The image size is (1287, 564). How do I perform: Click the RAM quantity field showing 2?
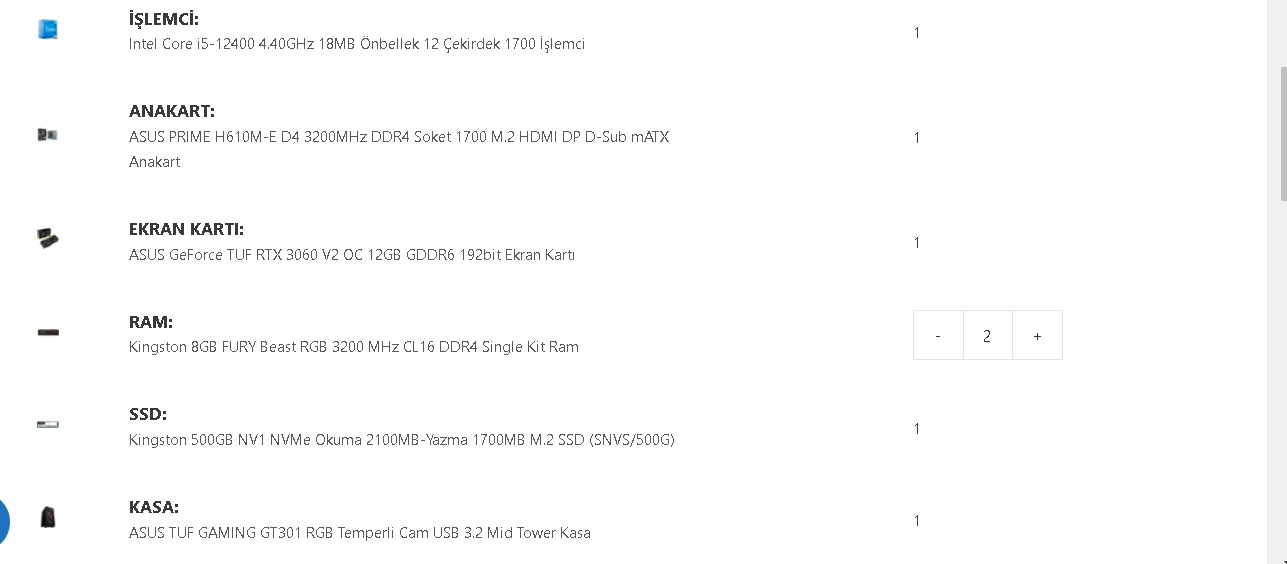(987, 336)
